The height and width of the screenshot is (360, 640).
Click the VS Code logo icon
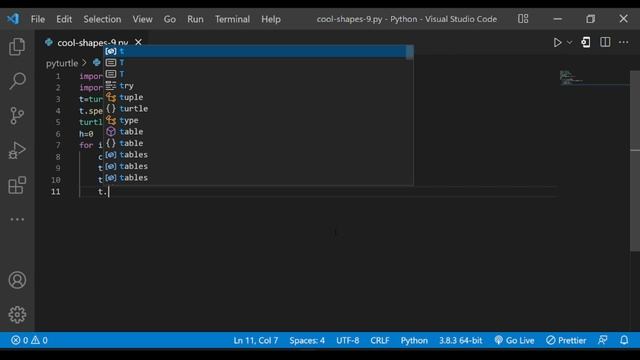click(x=13, y=19)
